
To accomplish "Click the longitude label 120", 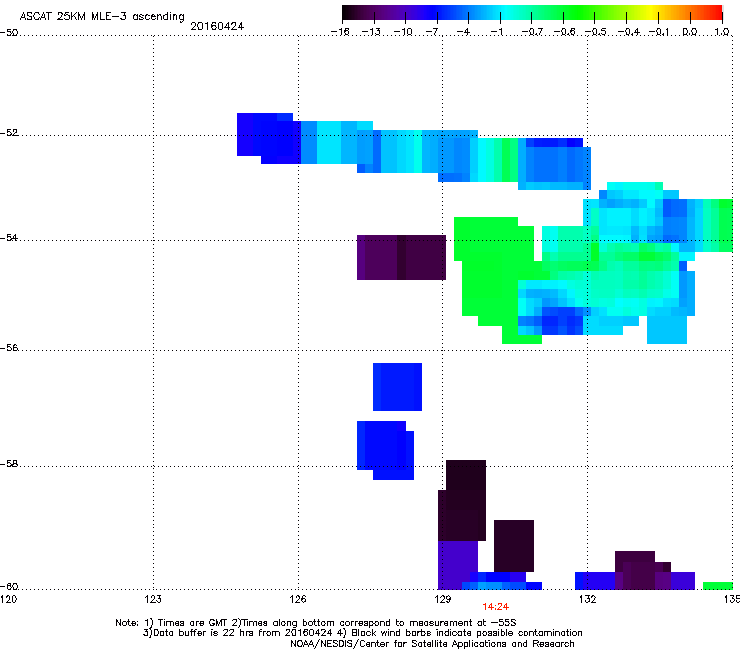I will click(x=8, y=599).
